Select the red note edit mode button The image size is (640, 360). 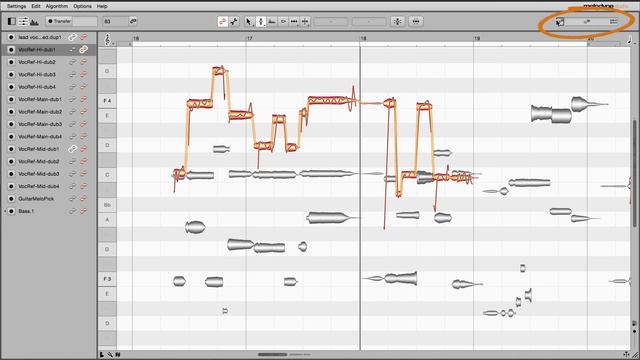click(222, 21)
